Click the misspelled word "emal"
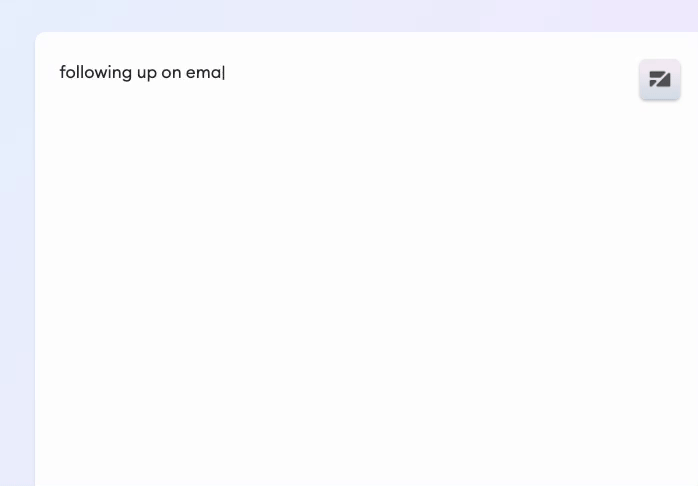The image size is (698, 486). click(x=204, y=73)
